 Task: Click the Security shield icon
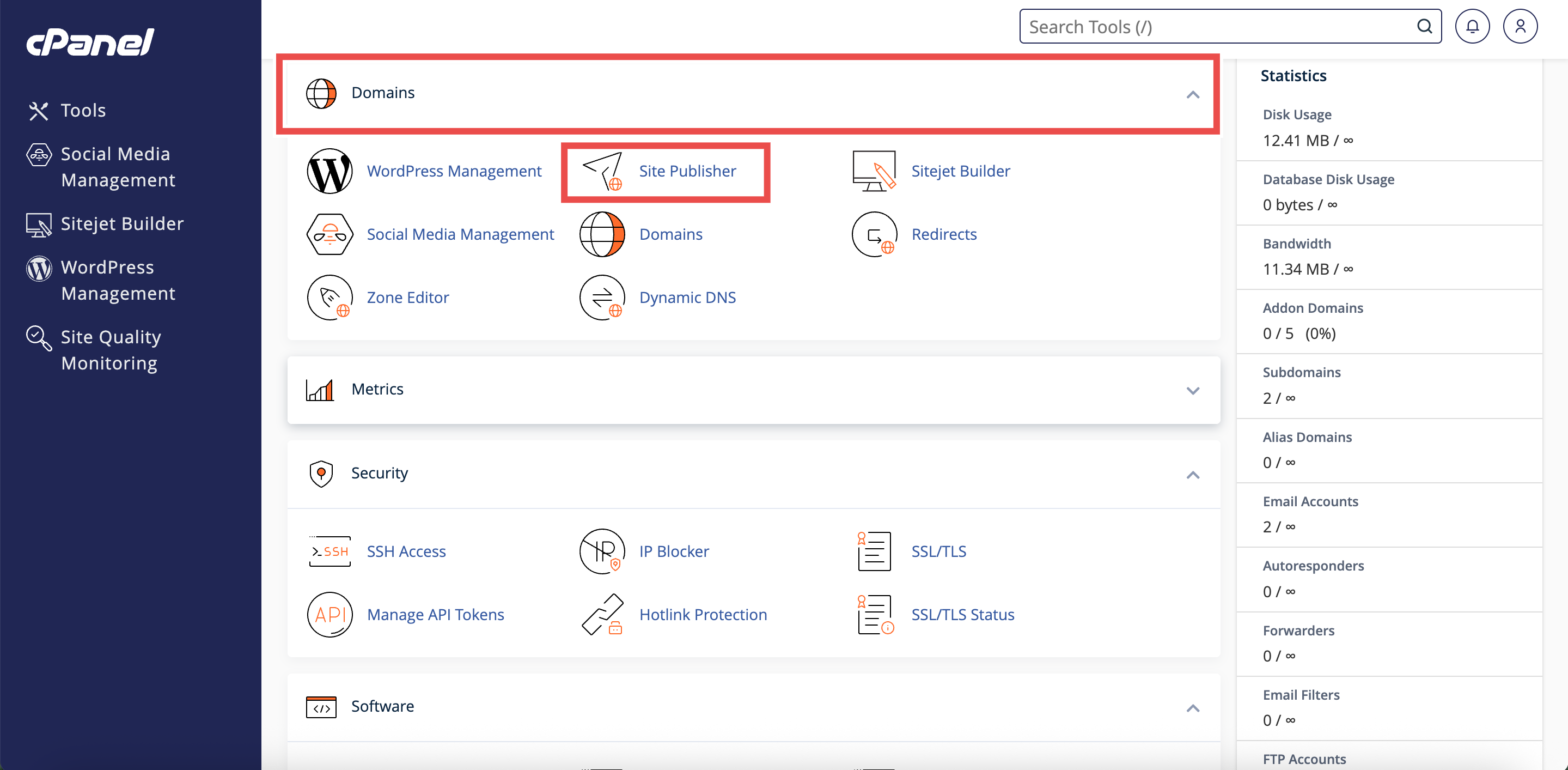click(321, 474)
